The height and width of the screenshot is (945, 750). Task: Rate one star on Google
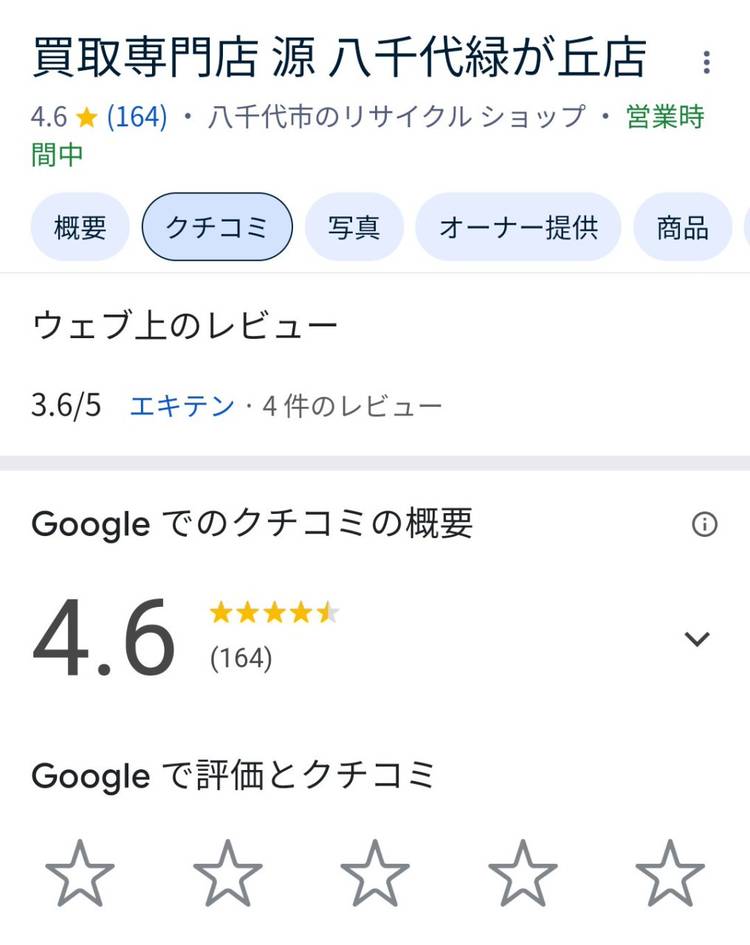pos(80,873)
